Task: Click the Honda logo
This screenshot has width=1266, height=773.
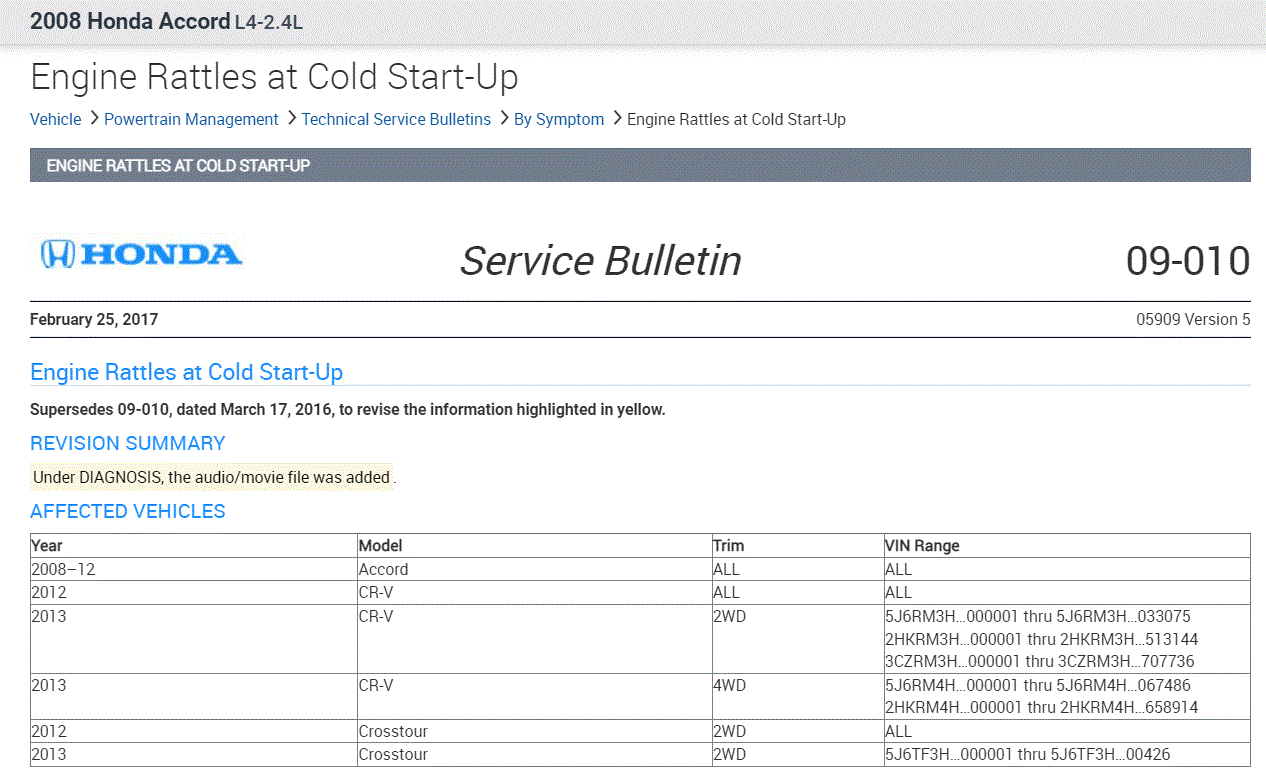Action: (141, 254)
